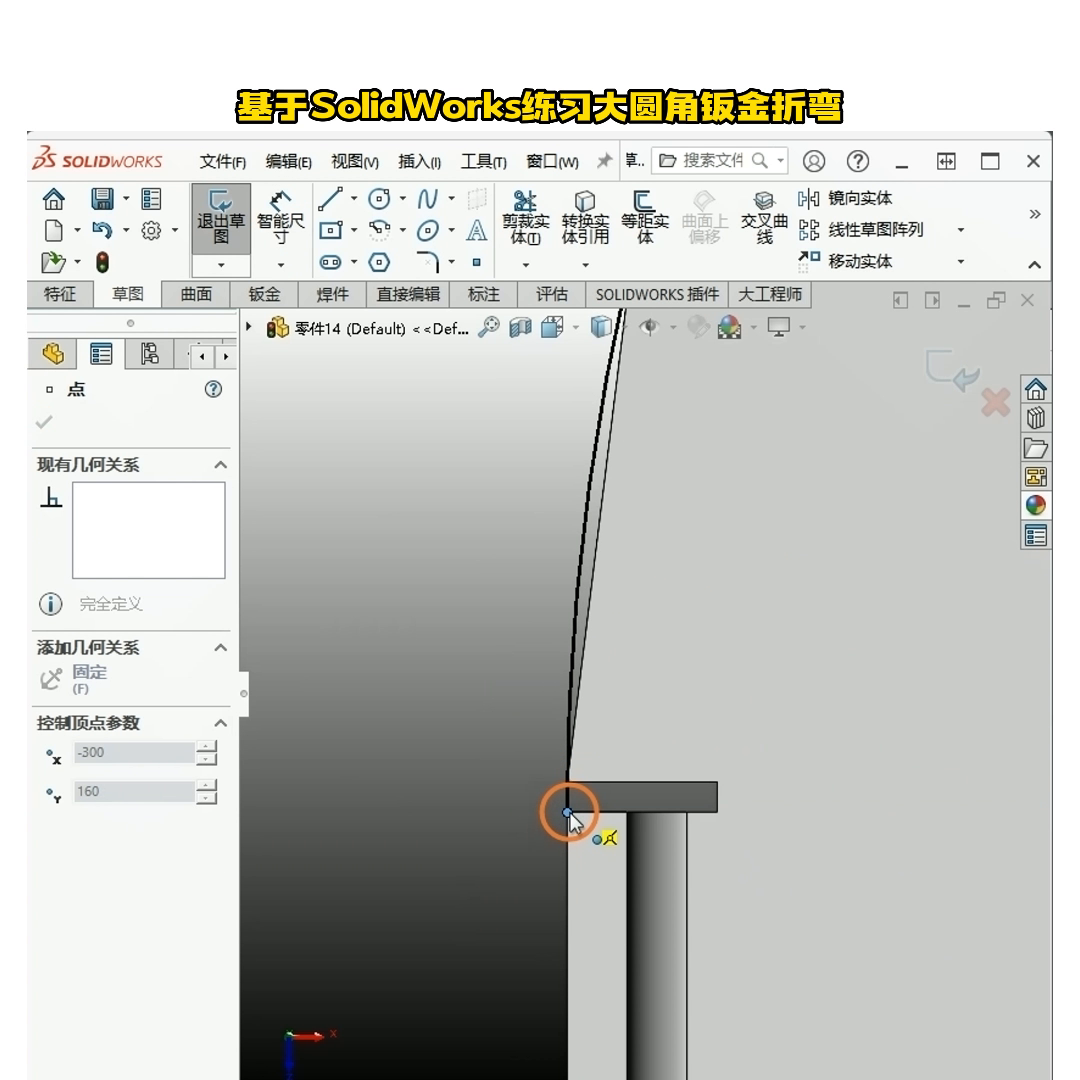1080x1080 pixels.
Task: Switch to the 曲面 tab
Action: point(196,294)
